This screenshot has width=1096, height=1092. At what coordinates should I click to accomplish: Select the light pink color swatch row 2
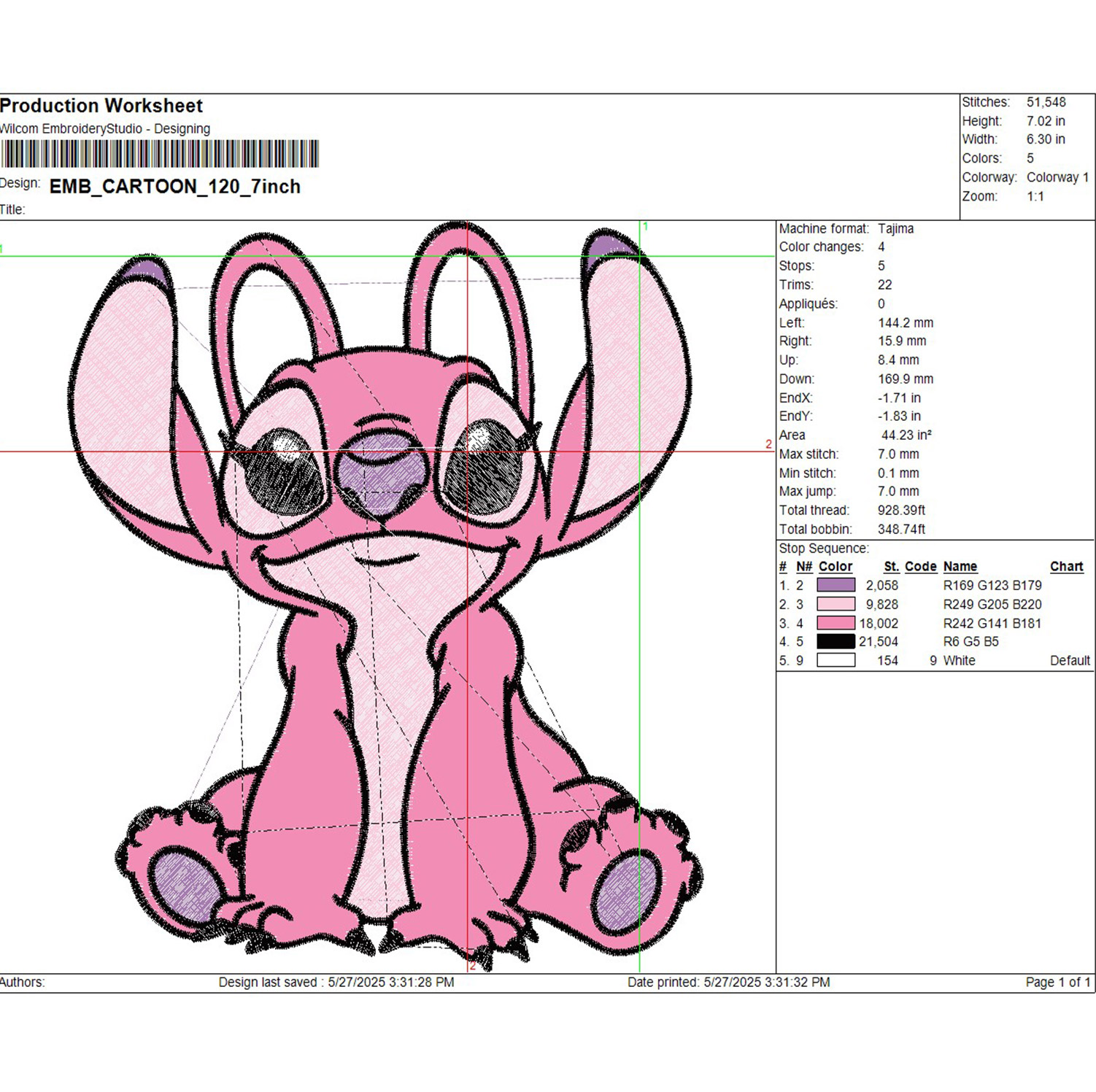(x=835, y=603)
